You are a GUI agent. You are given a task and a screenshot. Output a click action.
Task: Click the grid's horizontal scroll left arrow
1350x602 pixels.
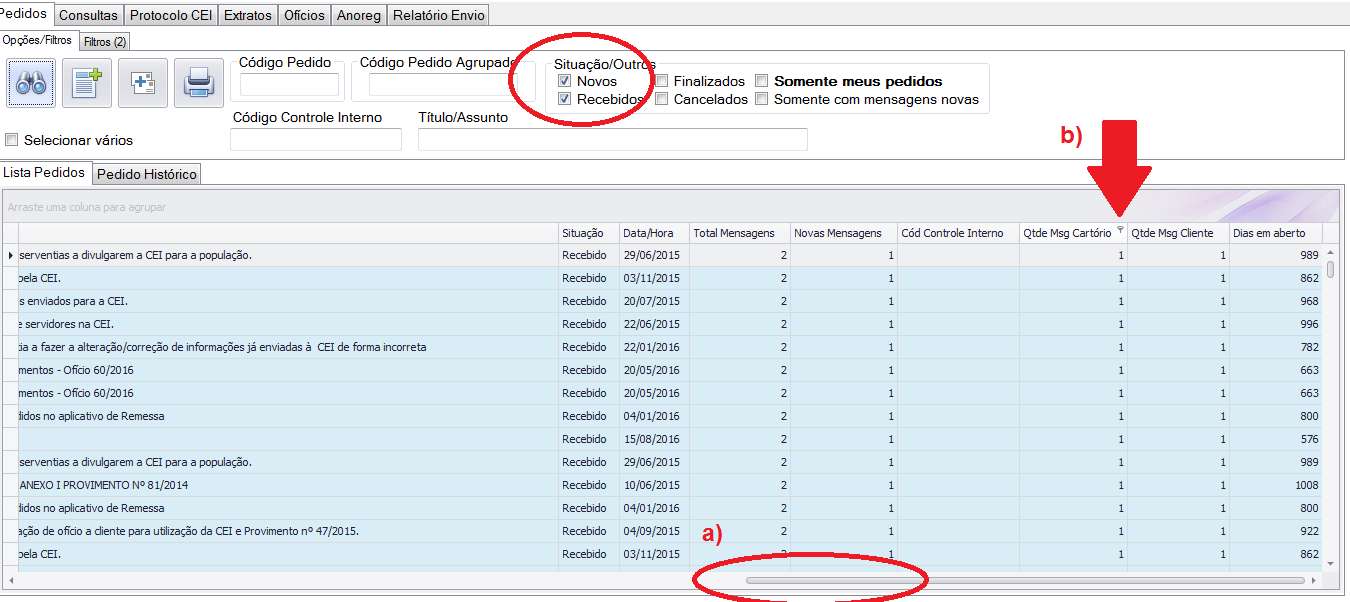point(10,579)
